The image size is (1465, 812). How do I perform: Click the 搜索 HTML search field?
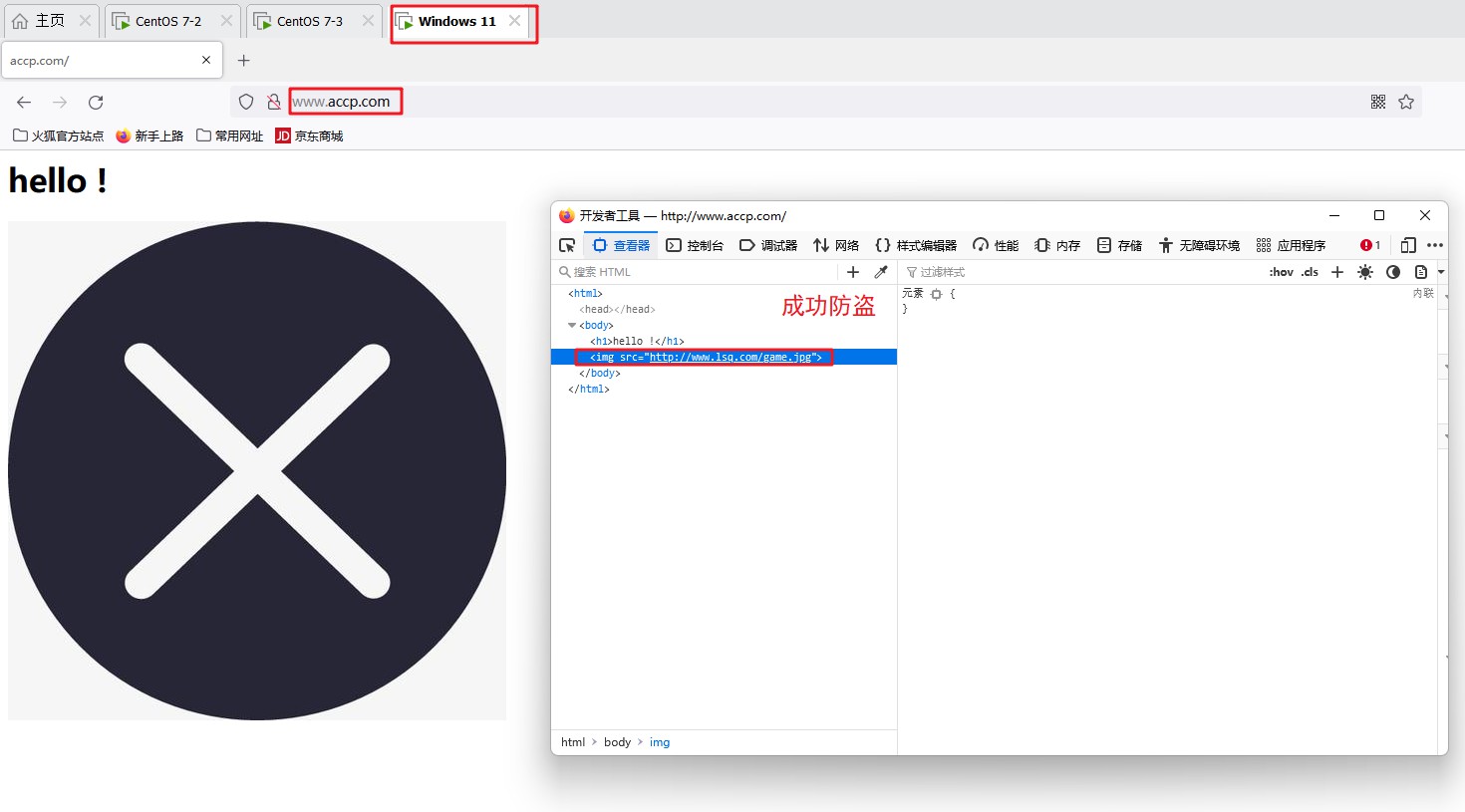(698, 272)
